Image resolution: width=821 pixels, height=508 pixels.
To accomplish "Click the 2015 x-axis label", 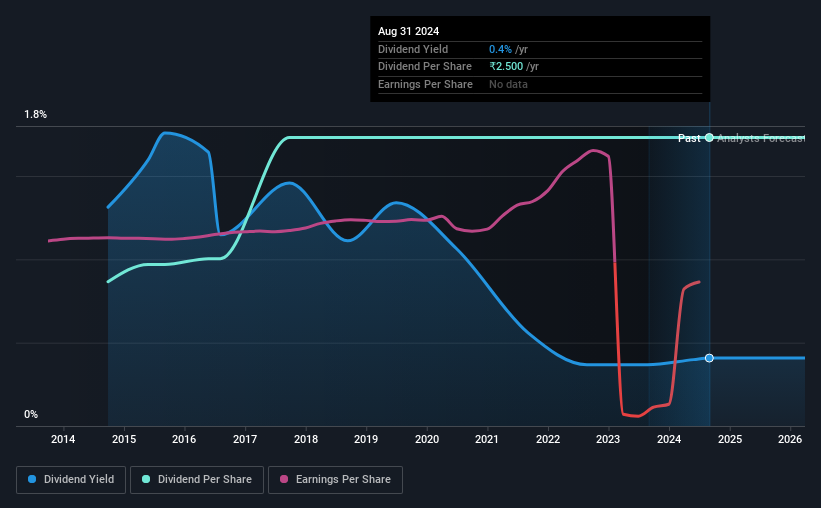I will (124, 439).
